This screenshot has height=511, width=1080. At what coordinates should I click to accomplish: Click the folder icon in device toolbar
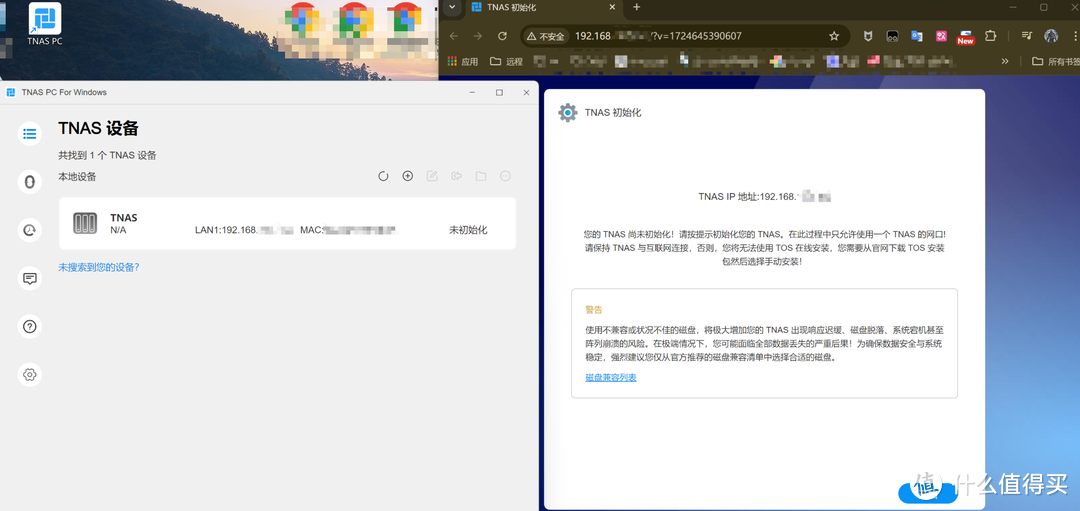click(x=481, y=176)
